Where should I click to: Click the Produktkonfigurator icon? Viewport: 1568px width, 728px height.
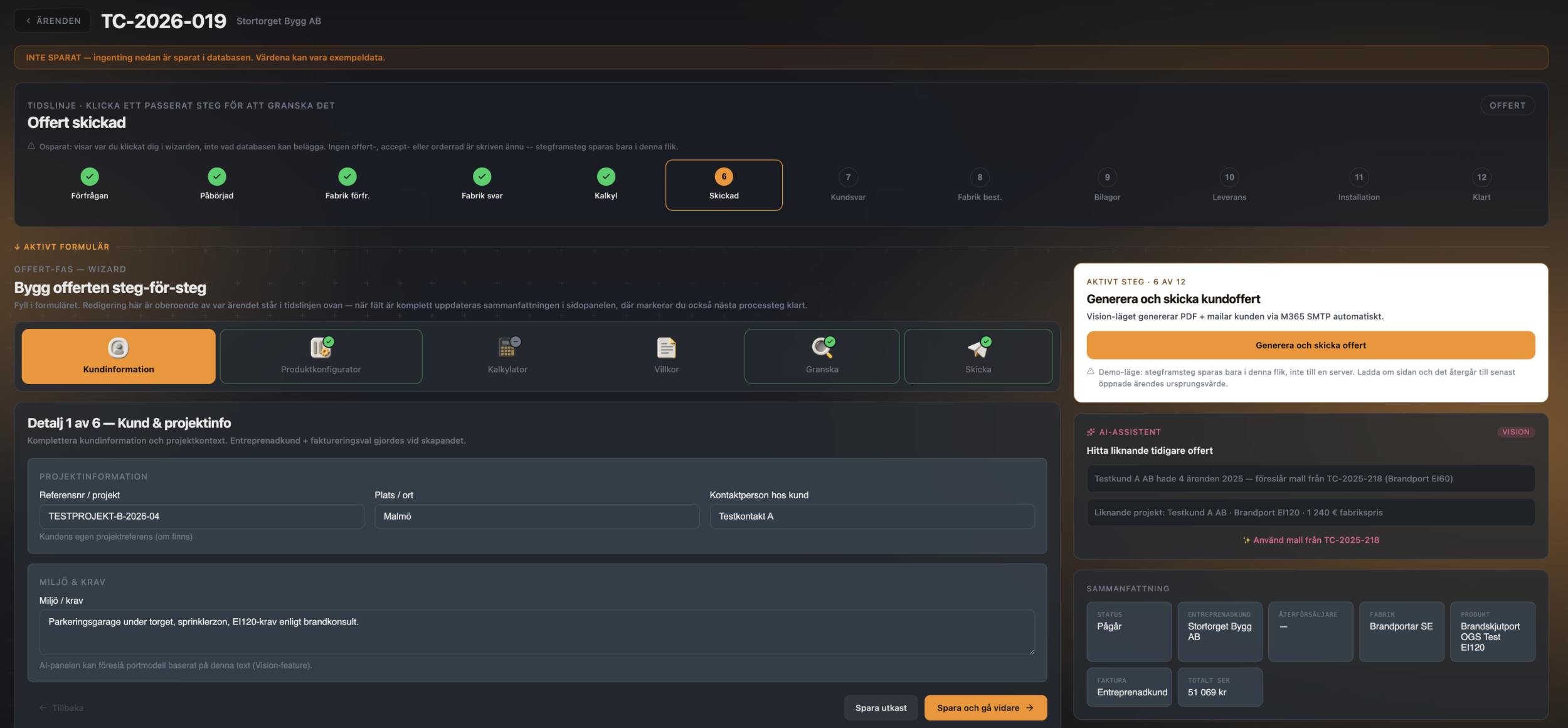coord(322,346)
